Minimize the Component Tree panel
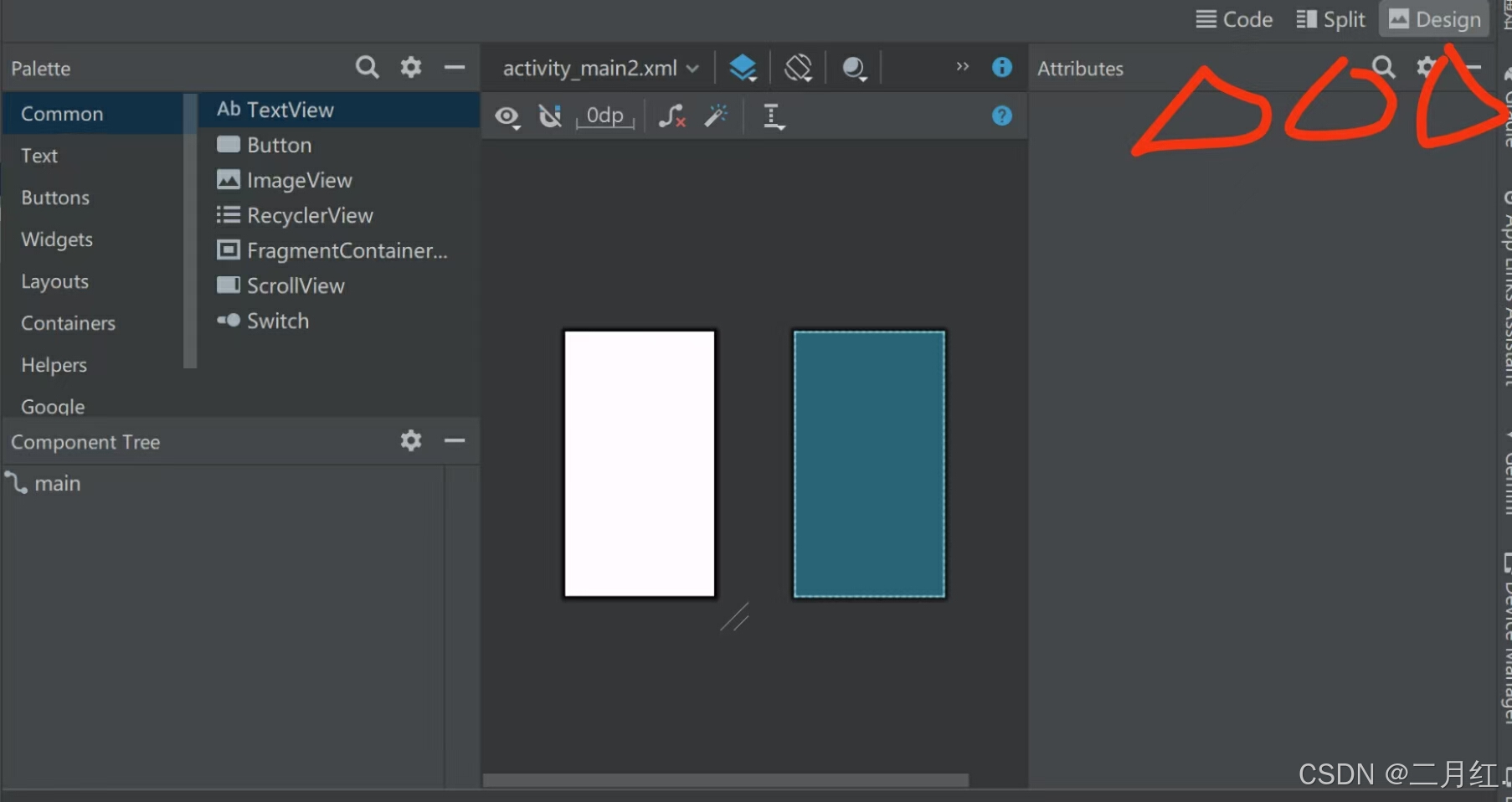Image resolution: width=1512 pixels, height=802 pixels. (455, 440)
